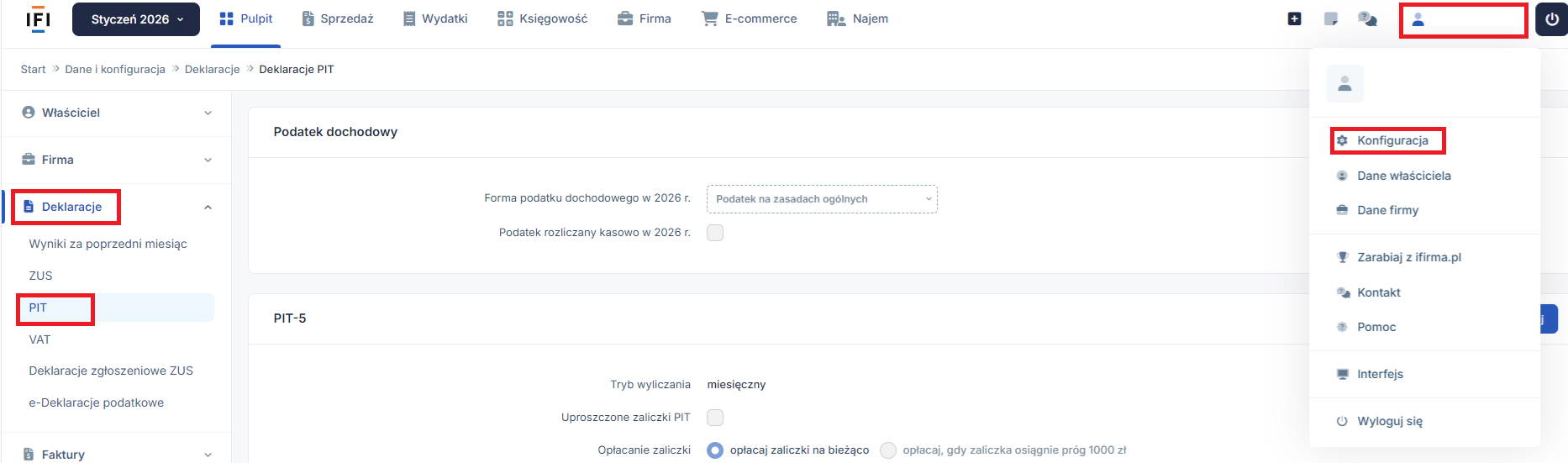1568x463 pixels.
Task: Select opłacaj zaliczki na bieżąco option
Action: click(715, 450)
